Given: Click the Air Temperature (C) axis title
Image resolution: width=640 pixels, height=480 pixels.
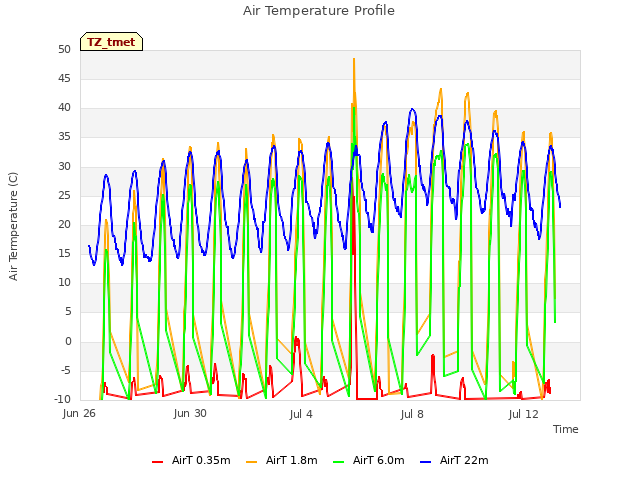Looking at the screenshot, I should coord(13,227).
